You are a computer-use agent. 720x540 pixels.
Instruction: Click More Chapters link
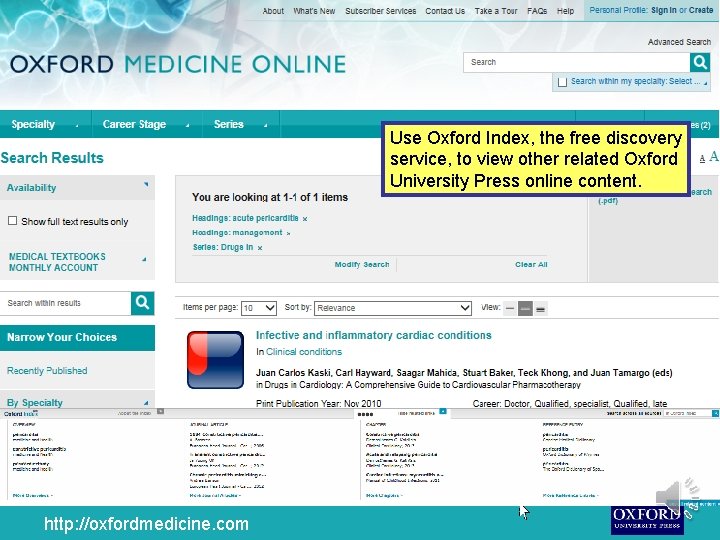coord(384,495)
